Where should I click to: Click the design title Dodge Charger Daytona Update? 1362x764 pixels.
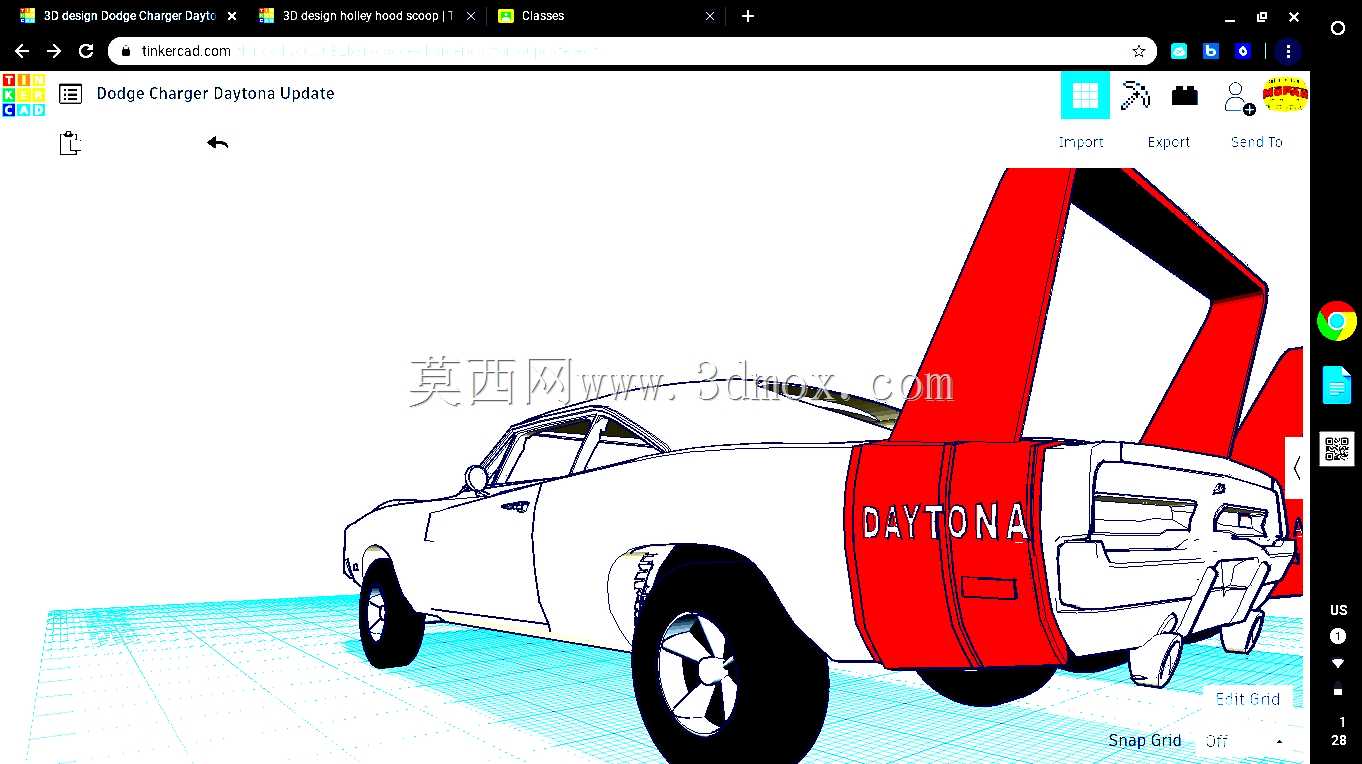point(215,93)
